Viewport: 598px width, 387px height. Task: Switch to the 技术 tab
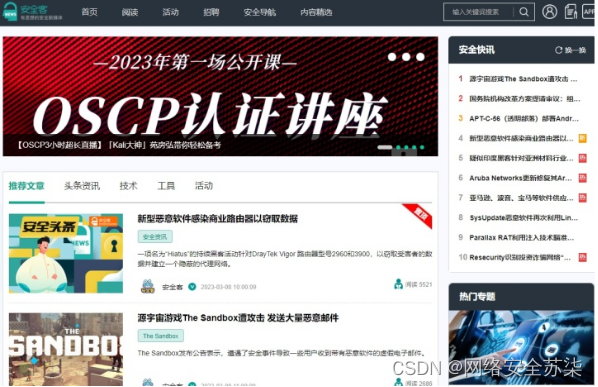click(x=128, y=186)
